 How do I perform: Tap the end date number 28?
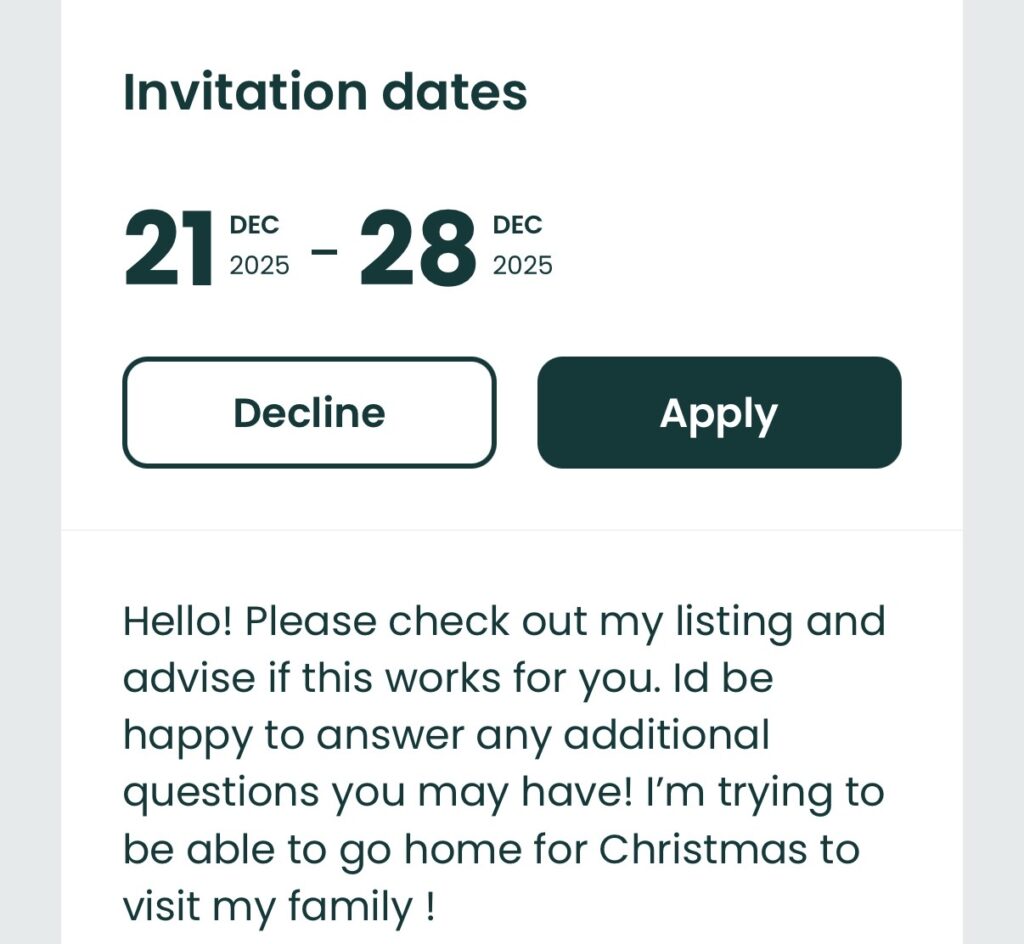tap(418, 249)
